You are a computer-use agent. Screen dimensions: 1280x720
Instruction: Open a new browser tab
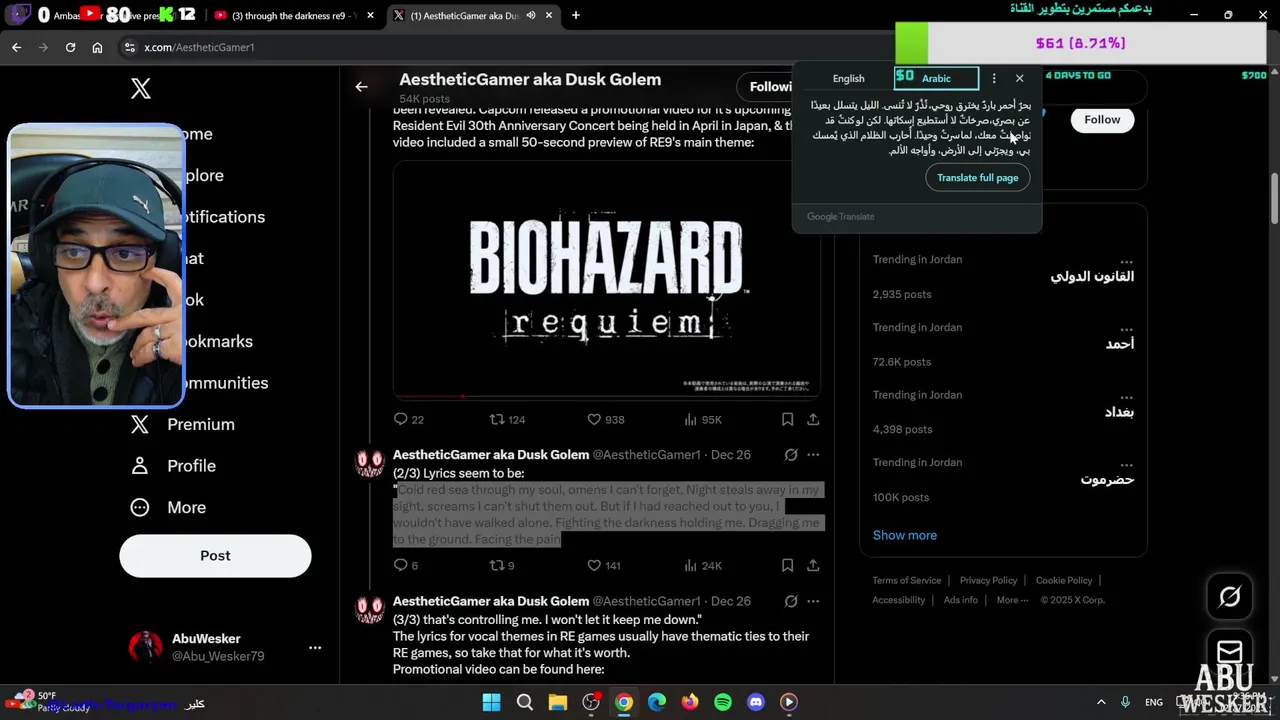tap(575, 15)
